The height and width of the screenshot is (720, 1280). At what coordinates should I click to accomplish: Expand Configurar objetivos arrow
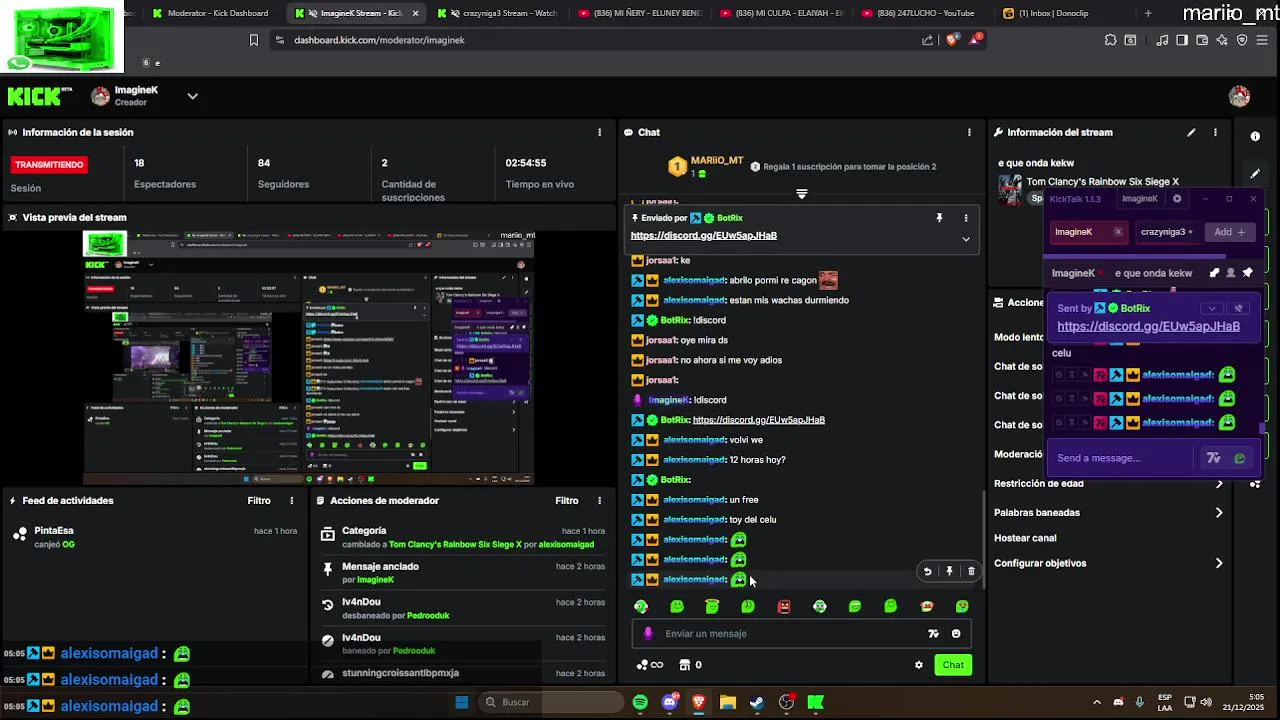[x=1219, y=563]
